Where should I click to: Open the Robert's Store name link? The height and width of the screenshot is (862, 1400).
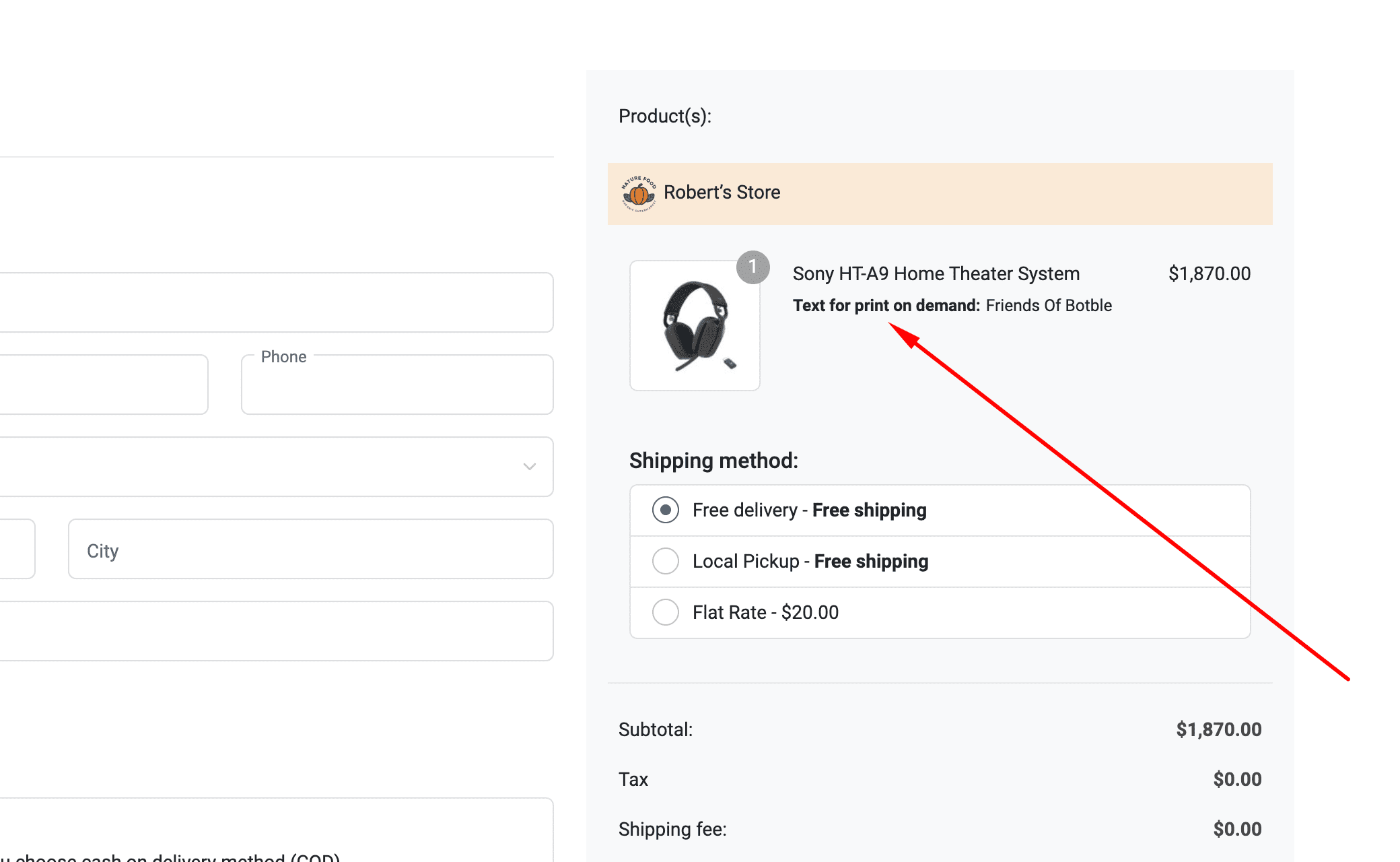click(722, 193)
